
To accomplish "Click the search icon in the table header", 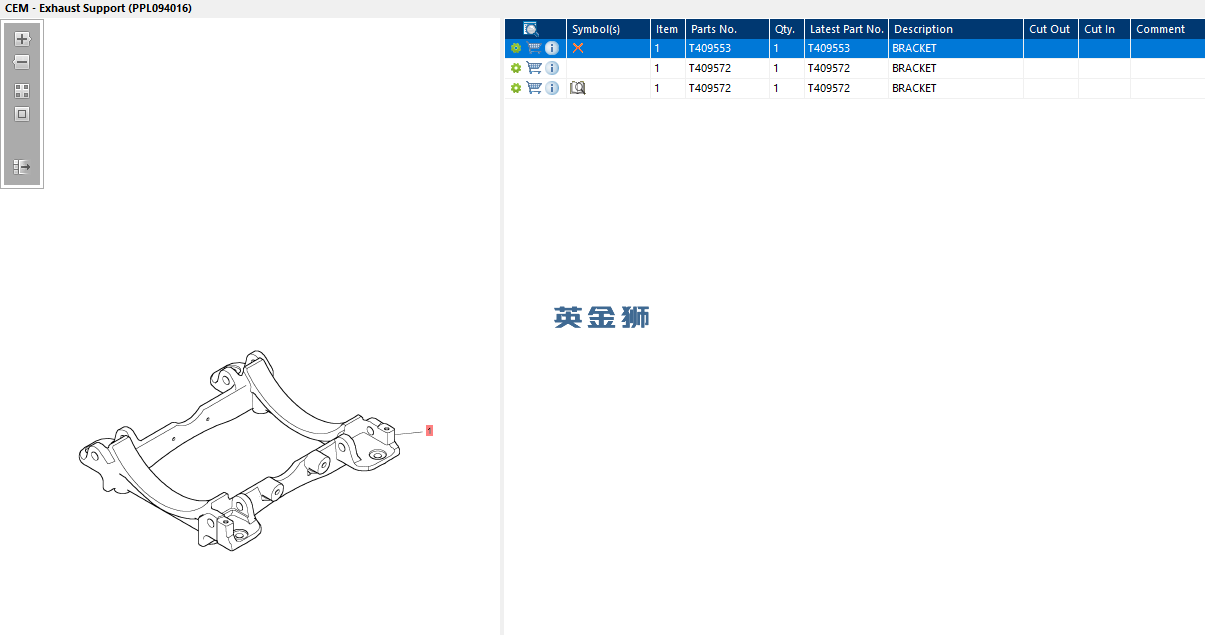I will (x=532, y=29).
